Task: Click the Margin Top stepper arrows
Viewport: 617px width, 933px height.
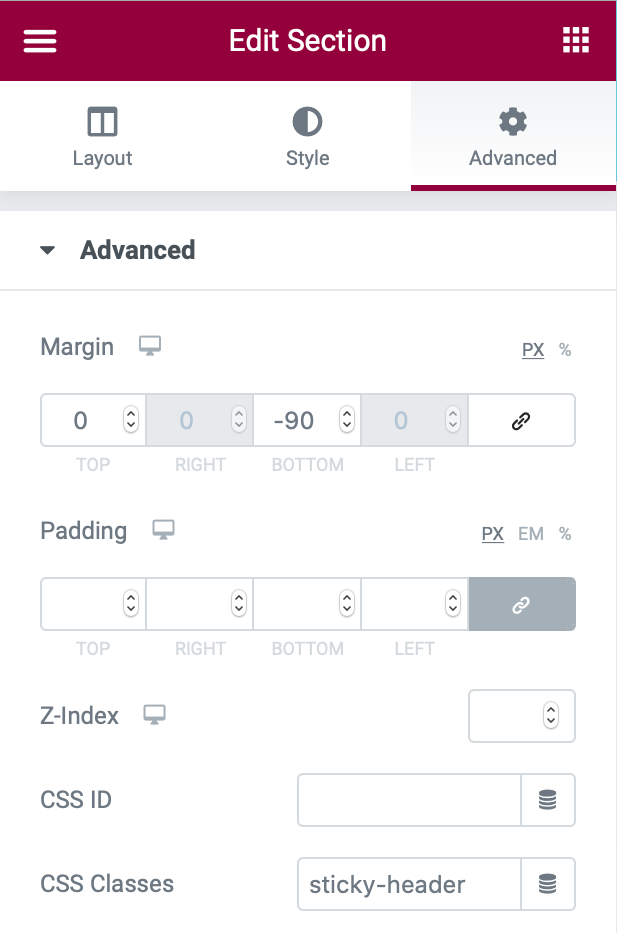Action: [x=130, y=420]
